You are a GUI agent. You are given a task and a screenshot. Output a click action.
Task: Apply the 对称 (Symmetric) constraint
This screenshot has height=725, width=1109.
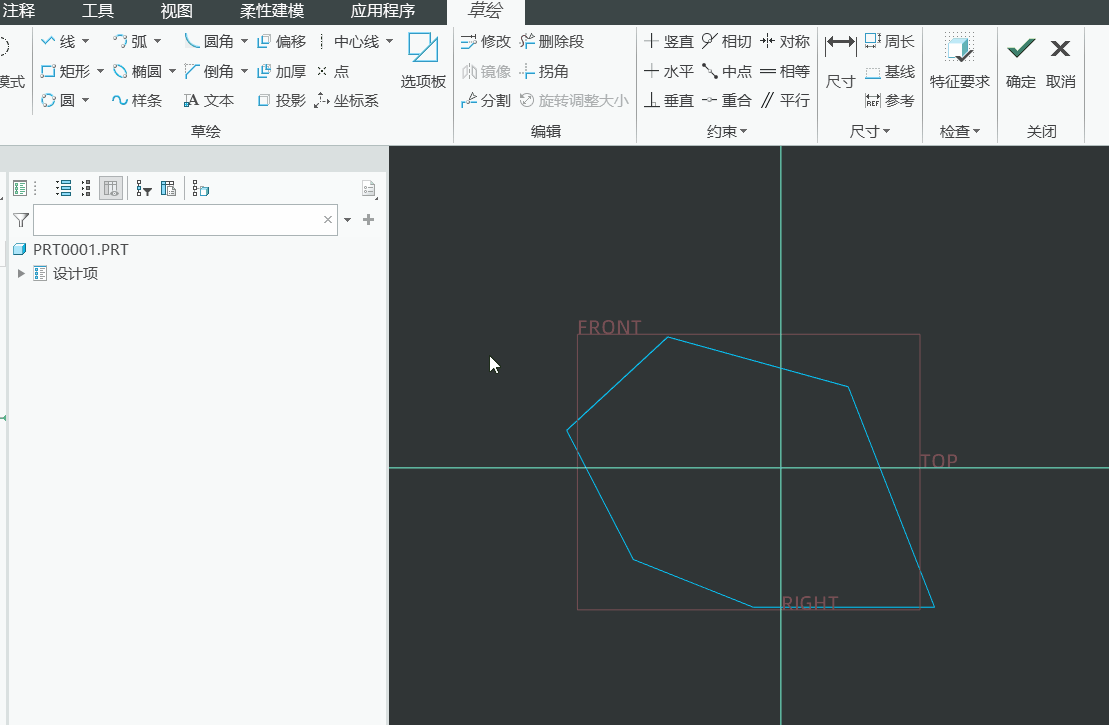tap(784, 42)
